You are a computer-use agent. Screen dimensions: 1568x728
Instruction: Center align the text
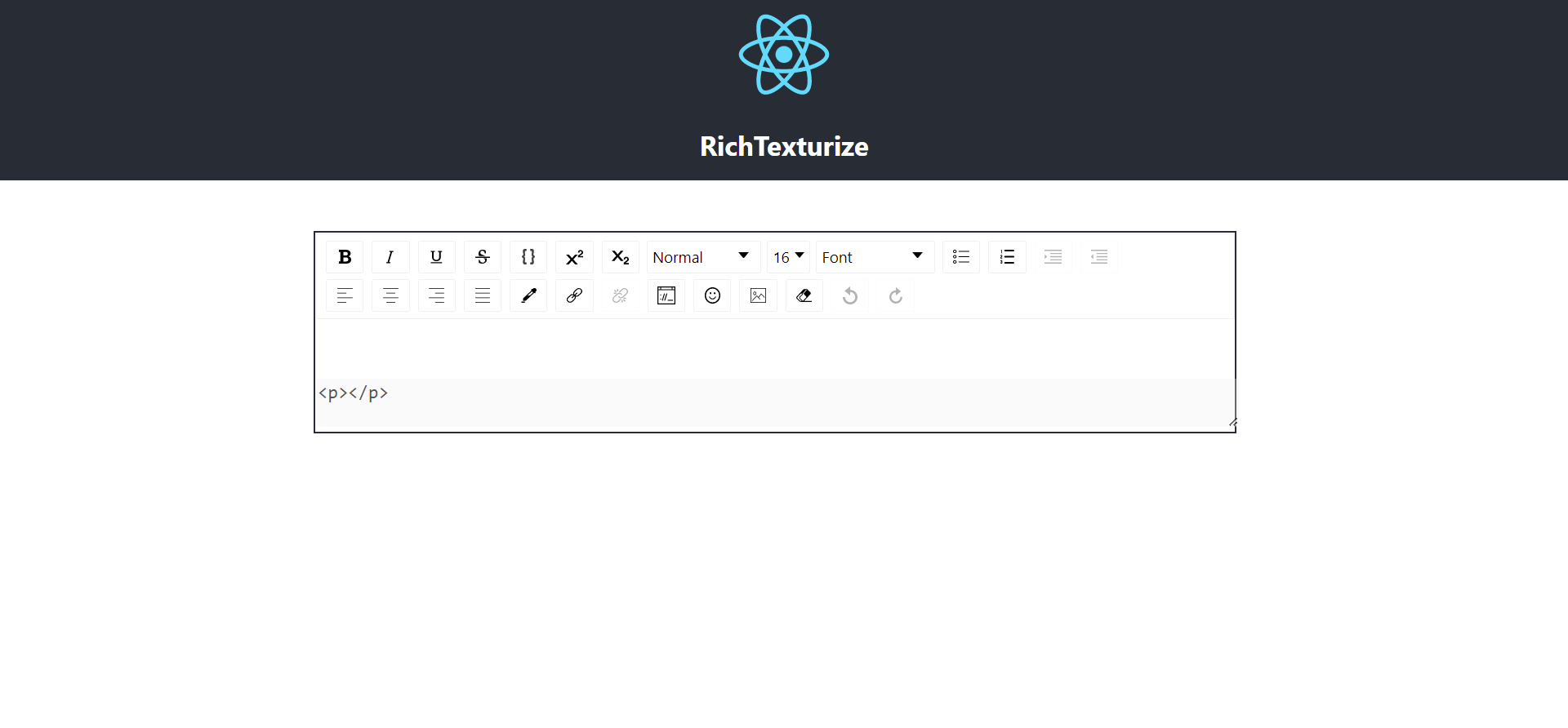pyautogui.click(x=390, y=295)
